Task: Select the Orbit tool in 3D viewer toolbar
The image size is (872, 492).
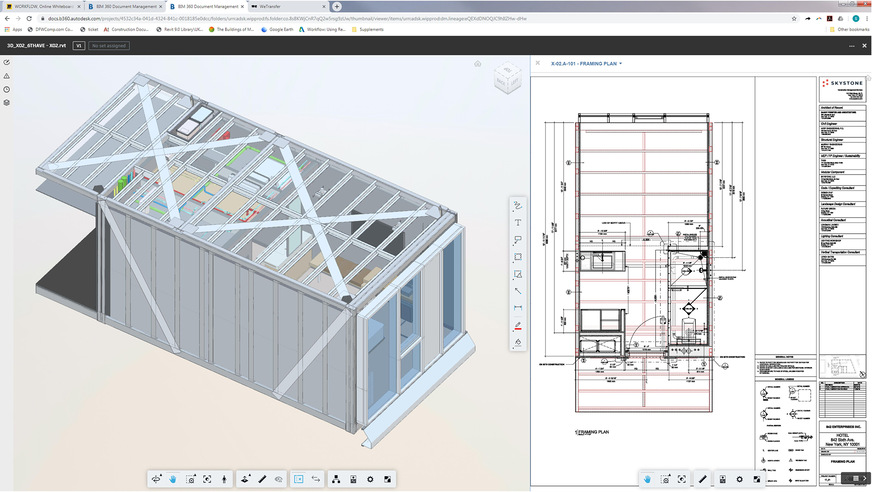Action: (157, 480)
